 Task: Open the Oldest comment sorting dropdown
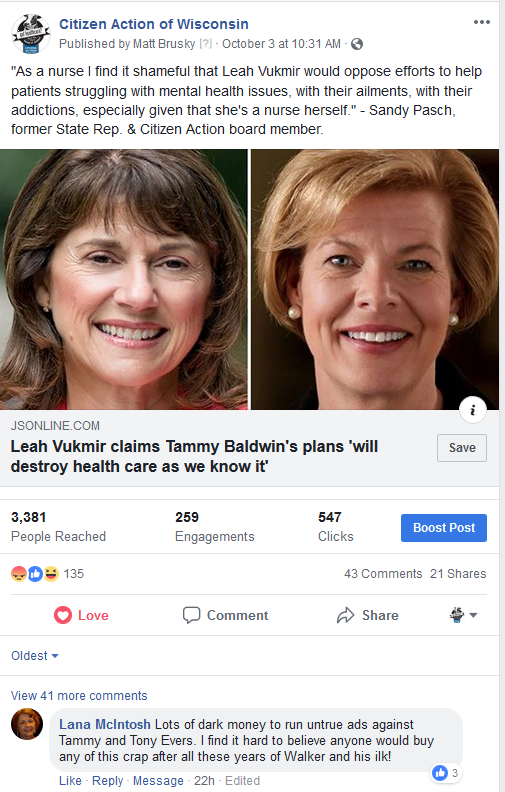35,656
